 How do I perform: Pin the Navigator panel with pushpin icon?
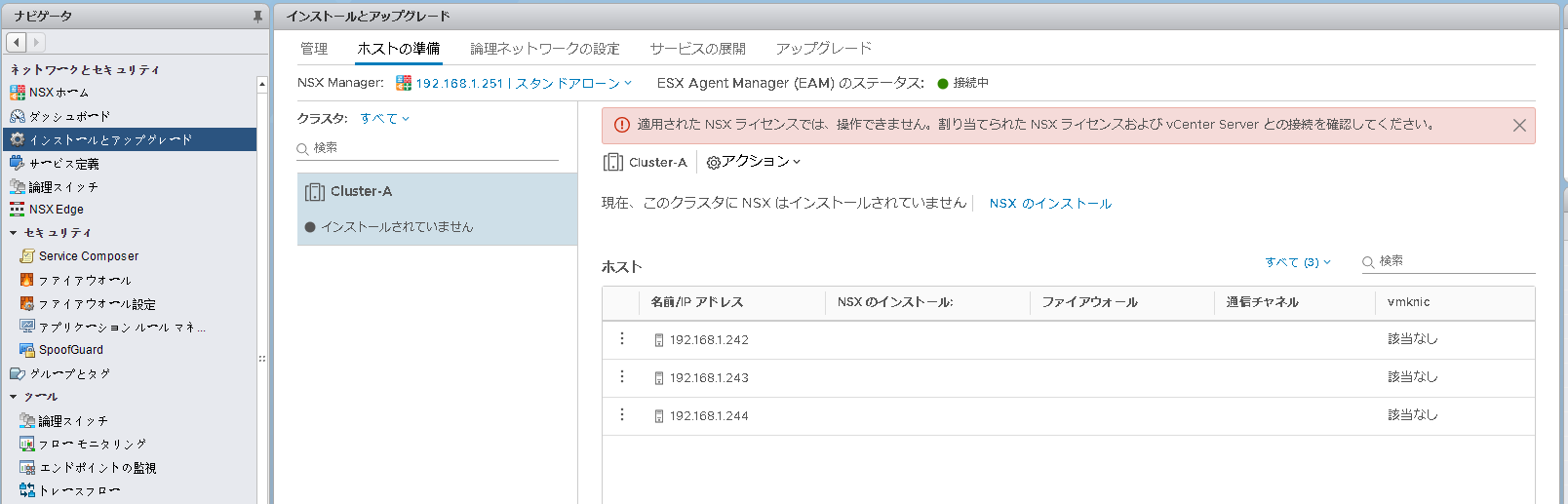[x=257, y=17]
